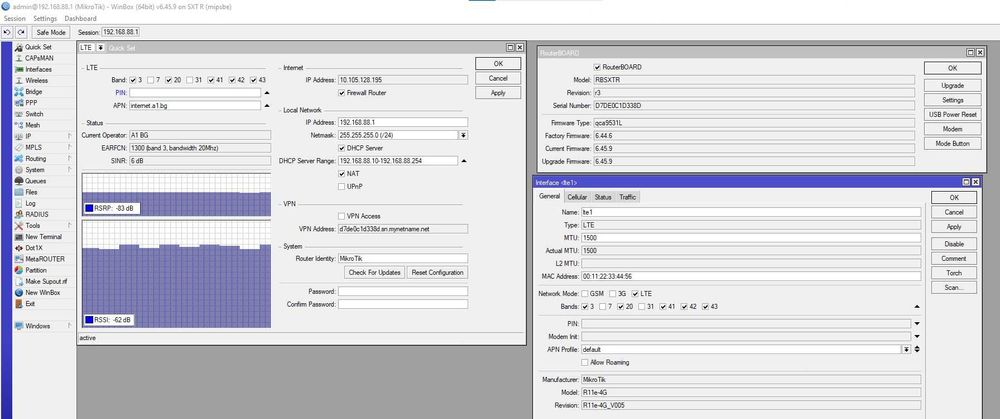Open Partition in the sidebar

(38, 270)
